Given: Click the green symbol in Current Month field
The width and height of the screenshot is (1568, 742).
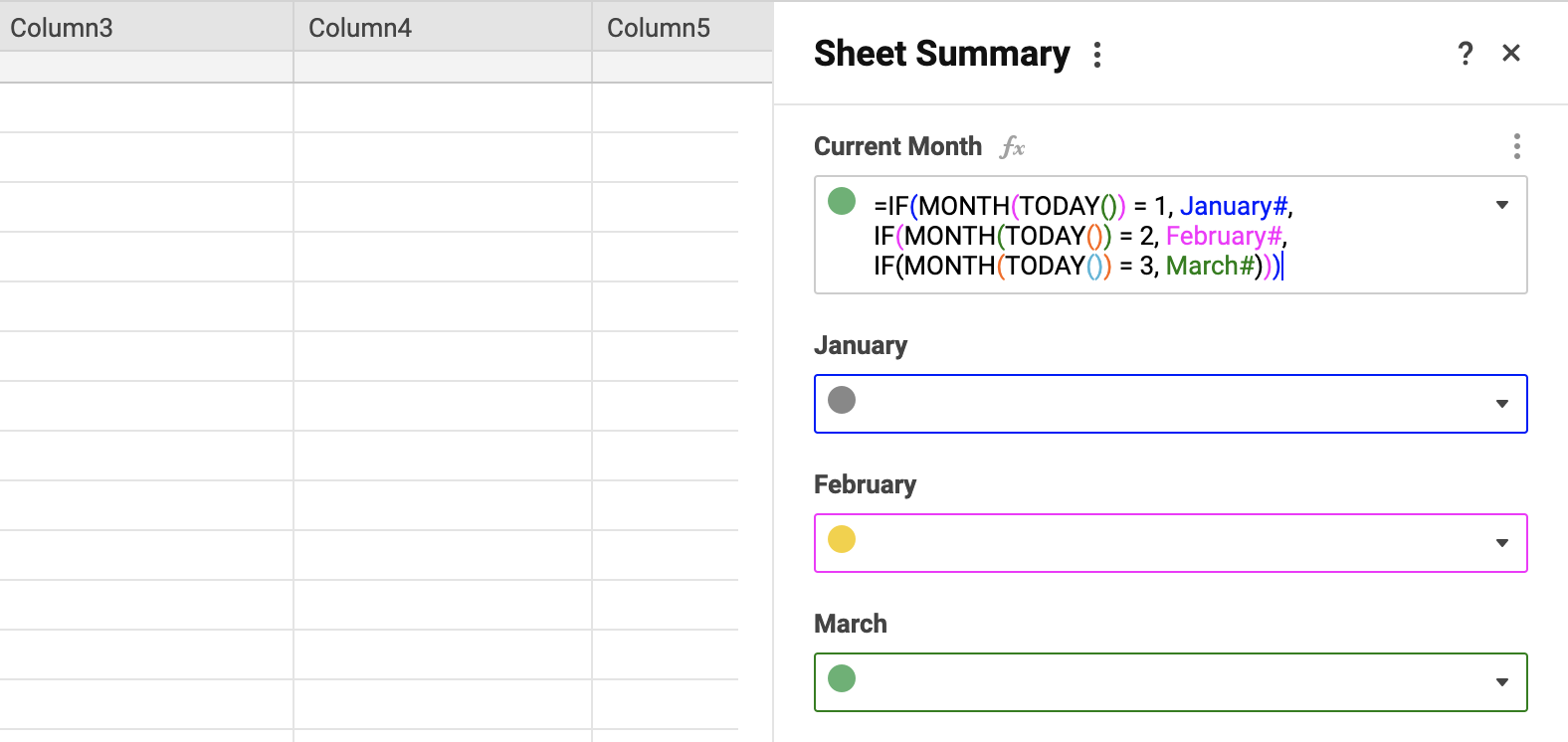Looking at the screenshot, I should pyautogui.click(x=842, y=202).
